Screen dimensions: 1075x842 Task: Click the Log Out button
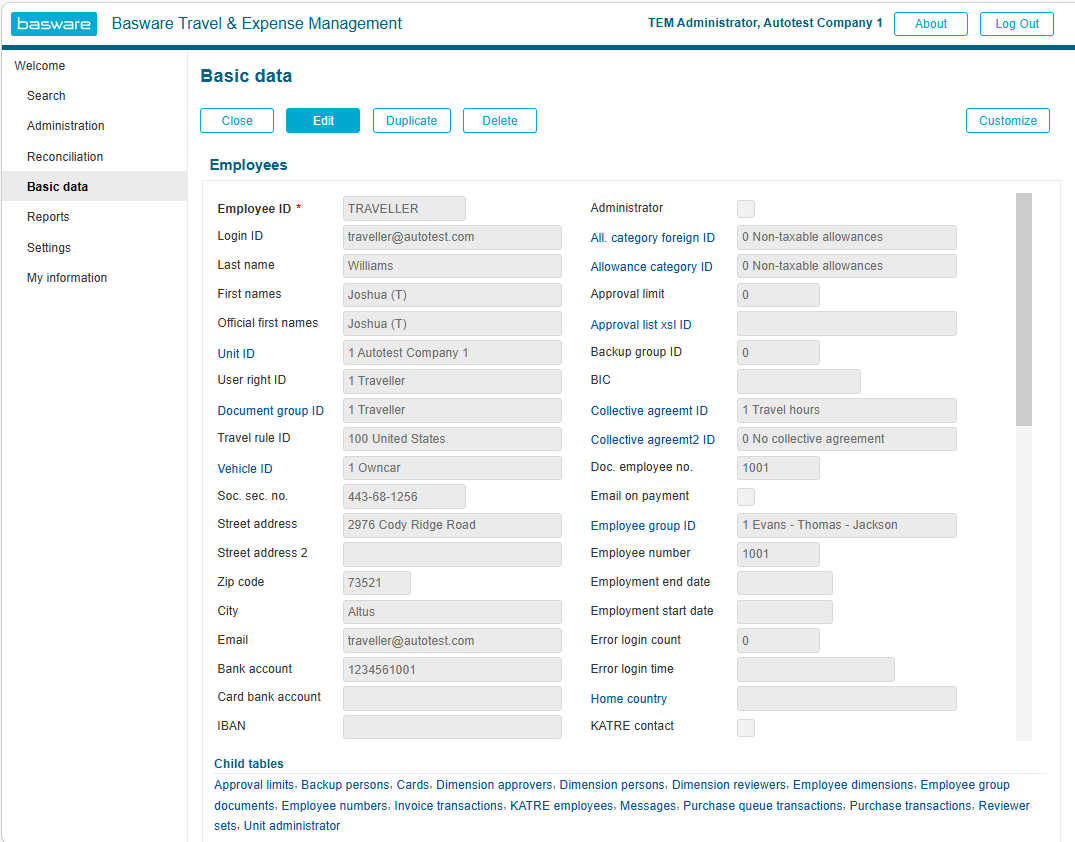(1017, 24)
